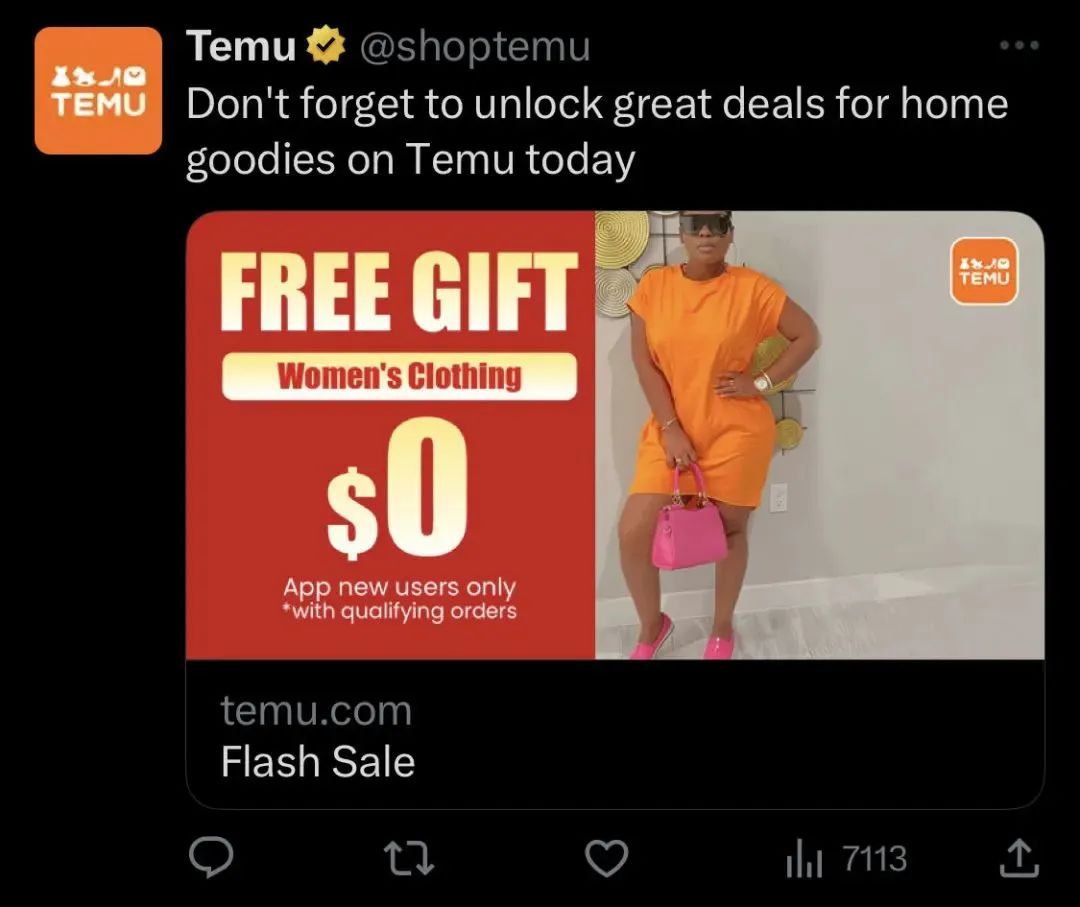Open the Flash Sale card title
The image size is (1080, 907).
(x=318, y=762)
